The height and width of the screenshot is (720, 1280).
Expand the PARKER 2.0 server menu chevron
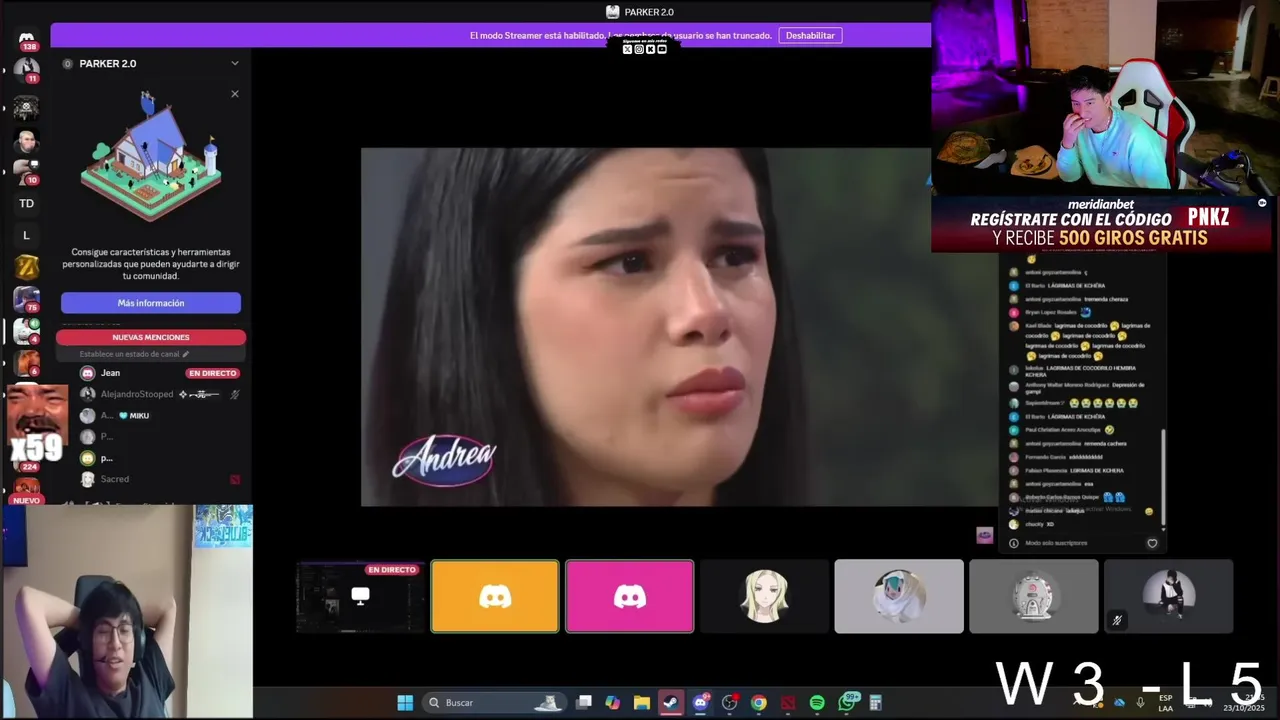(235, 63)
